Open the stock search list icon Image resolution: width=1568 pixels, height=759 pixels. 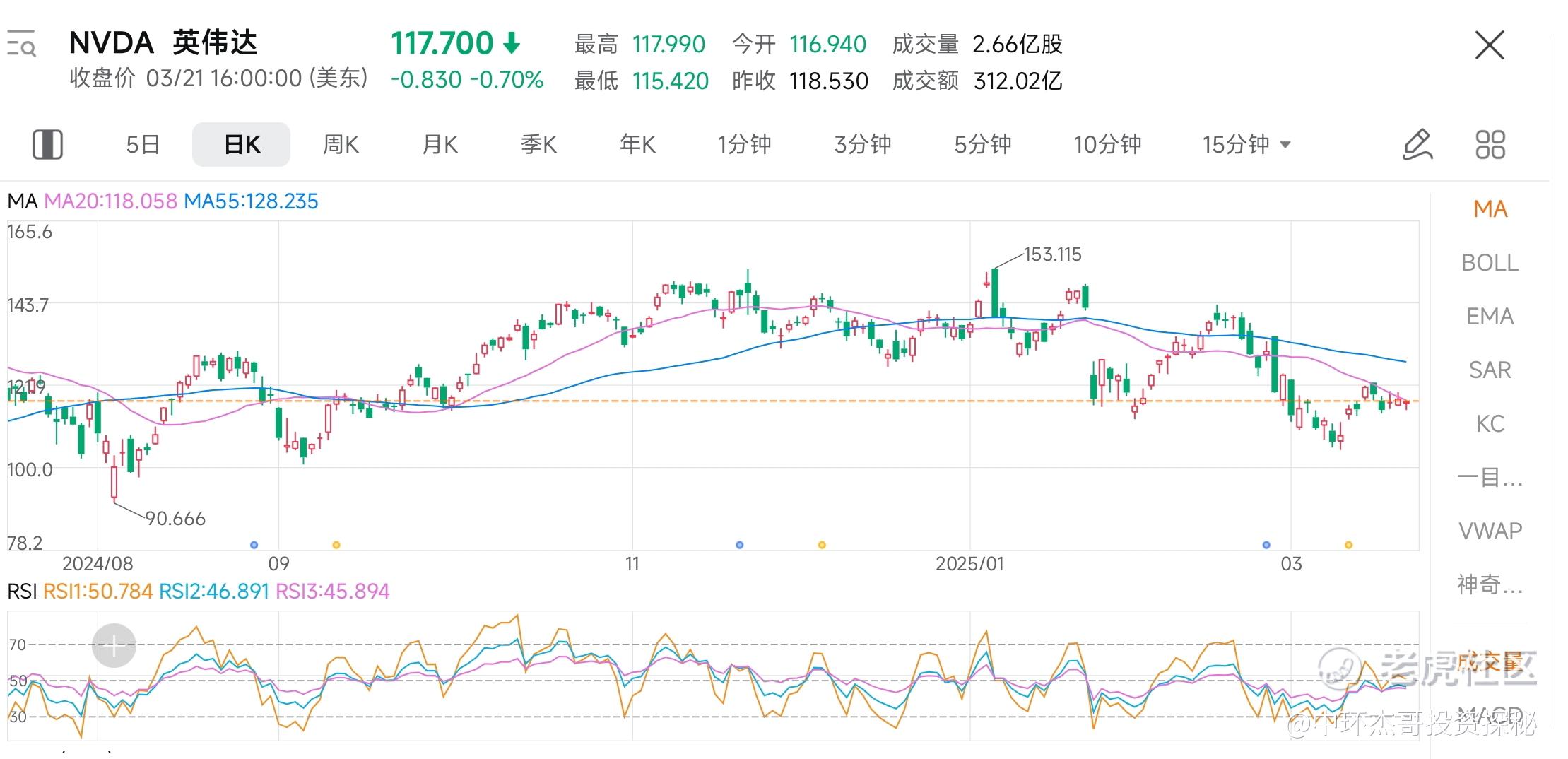click(21, 44)
